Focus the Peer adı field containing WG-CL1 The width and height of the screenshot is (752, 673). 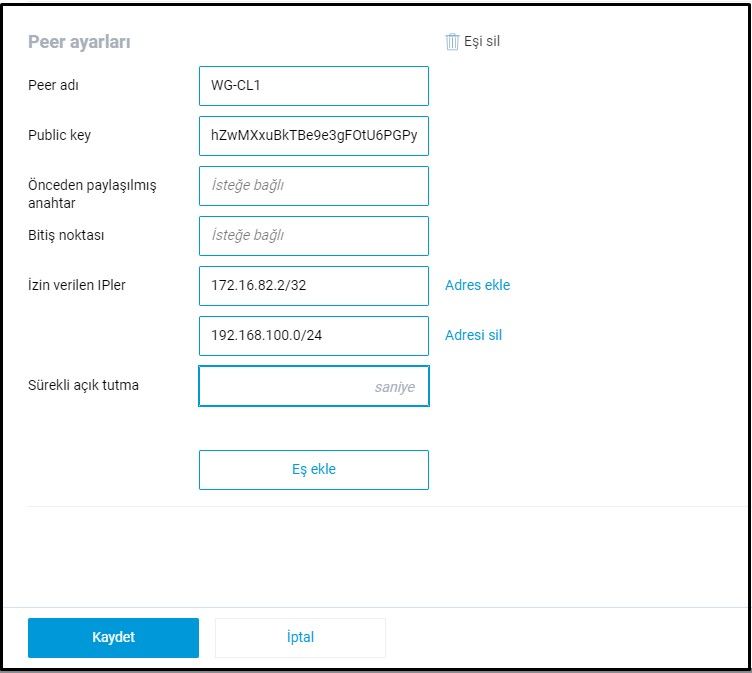tap(313, 86)
